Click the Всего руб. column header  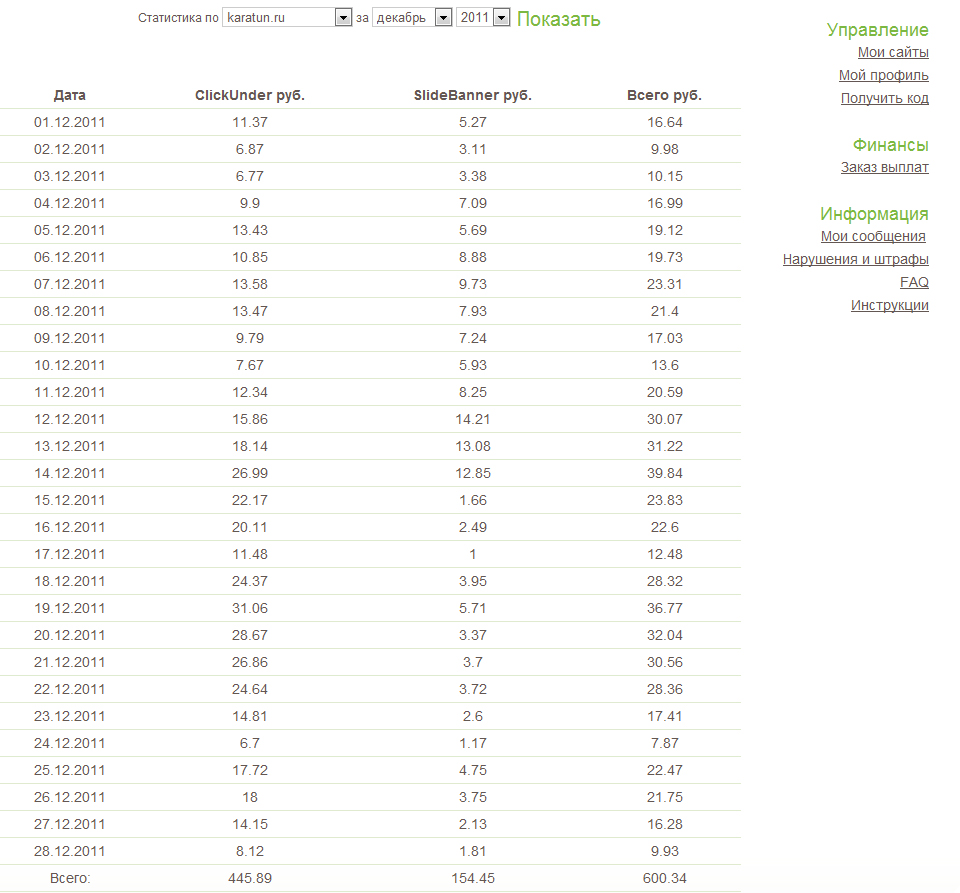[x=664, y=95]
